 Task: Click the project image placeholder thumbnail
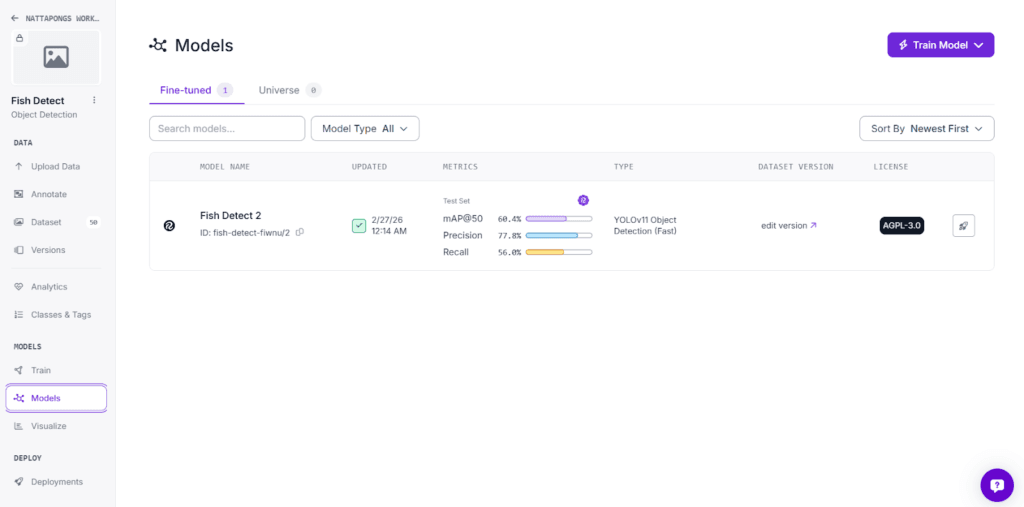(x=56, y=58)
